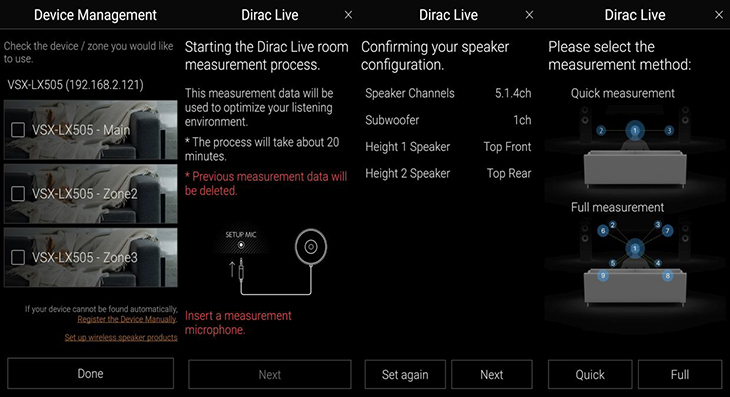The image size is (730, 397).
Task: Choose the Full measurement button
Action: pos(680,375)
